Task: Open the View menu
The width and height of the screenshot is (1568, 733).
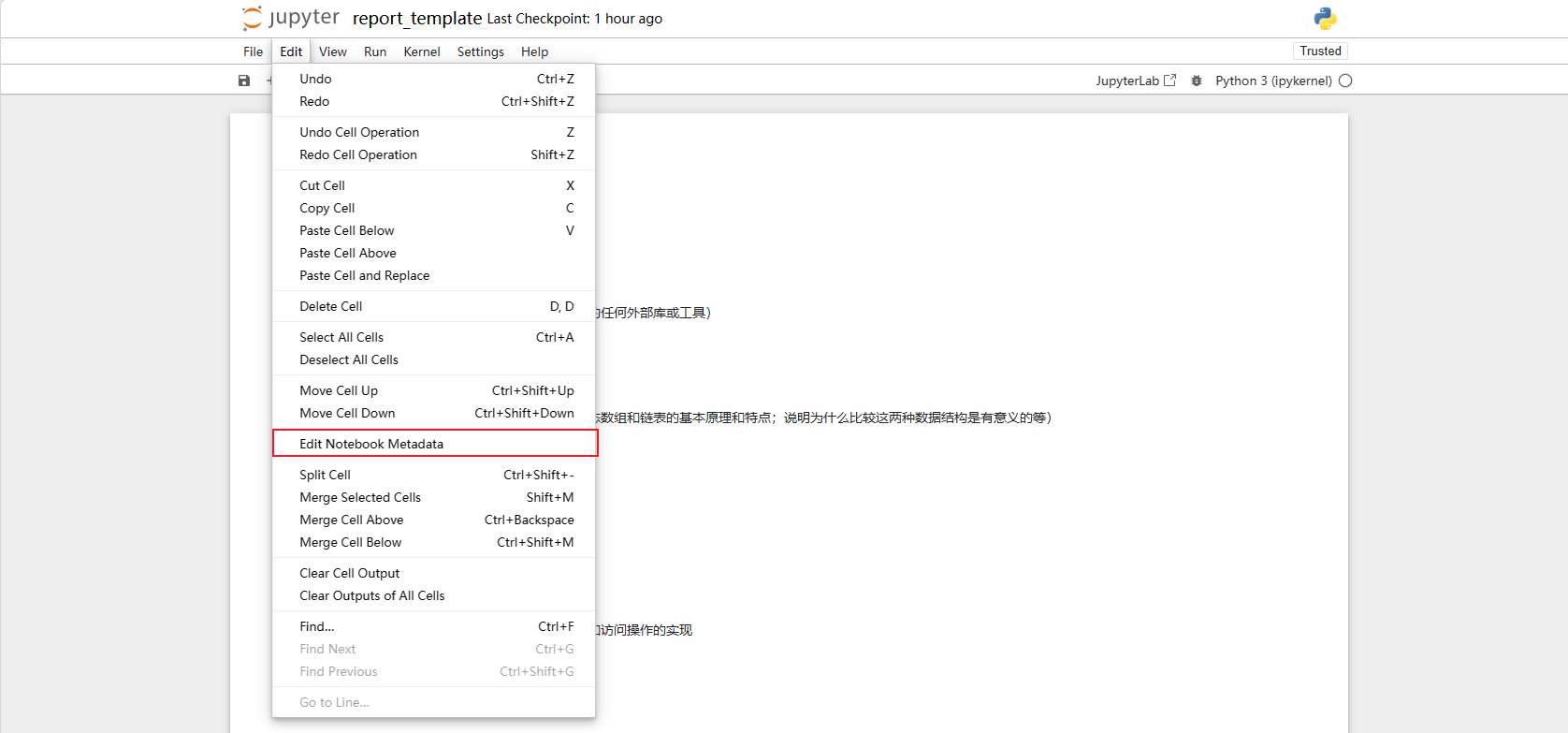Action: tap(332, 51)
